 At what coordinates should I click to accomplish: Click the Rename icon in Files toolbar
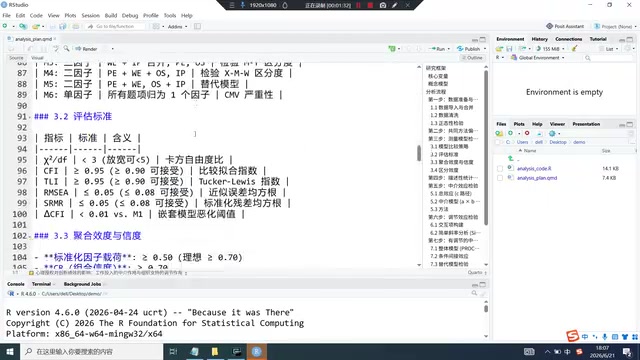(539, 133)
